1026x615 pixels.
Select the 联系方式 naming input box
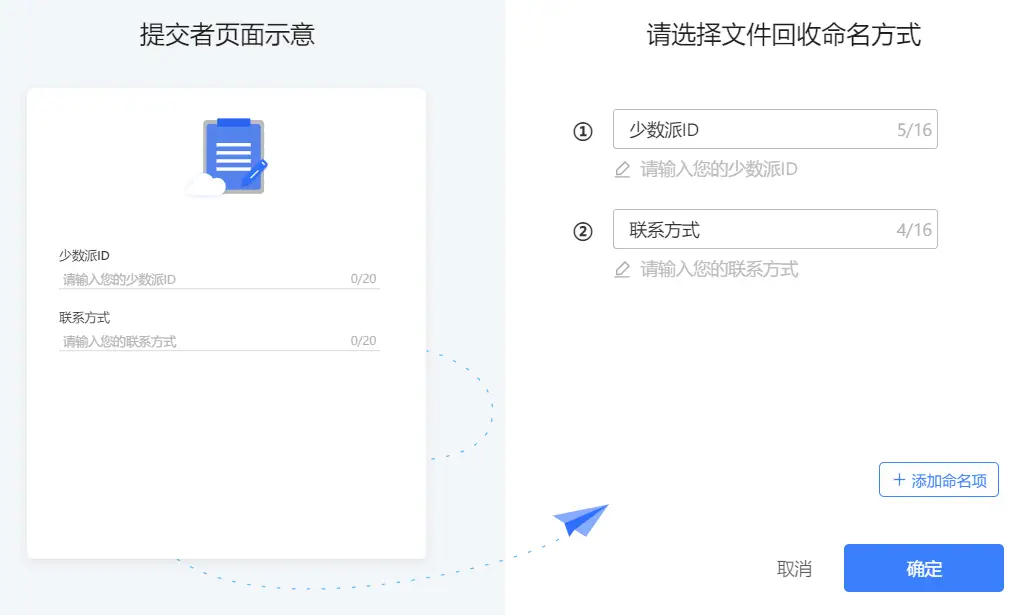tap(775, 229)
